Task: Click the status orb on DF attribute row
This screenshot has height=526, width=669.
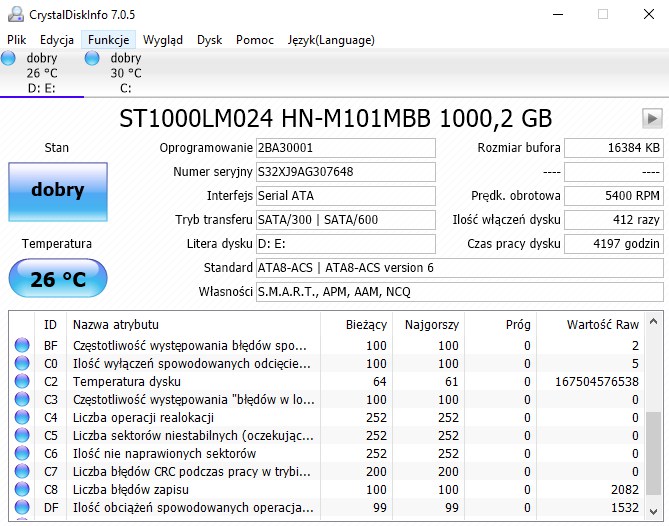Action: click(x=22, y=507)
